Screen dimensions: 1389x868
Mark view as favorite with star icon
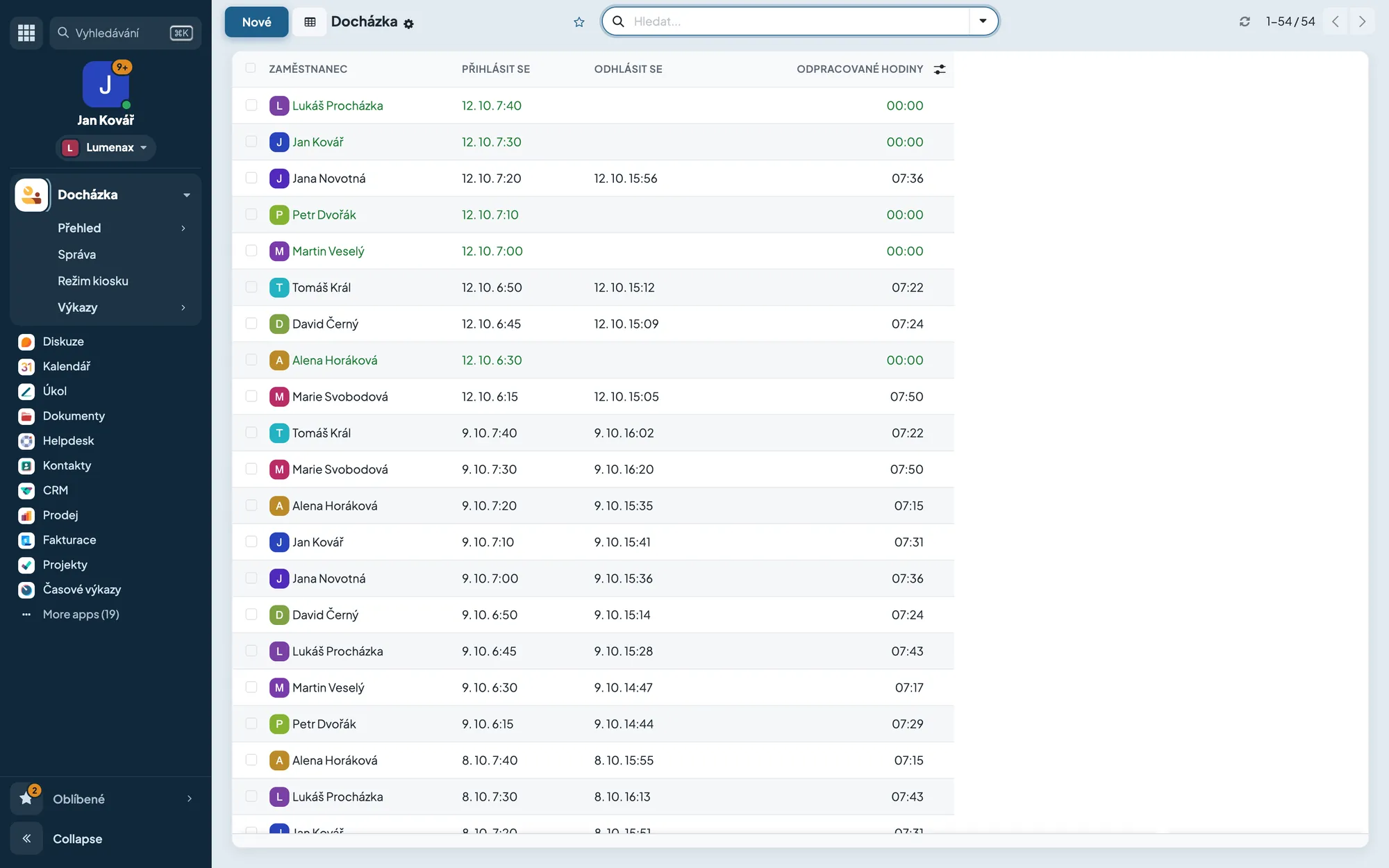(579, 22)
